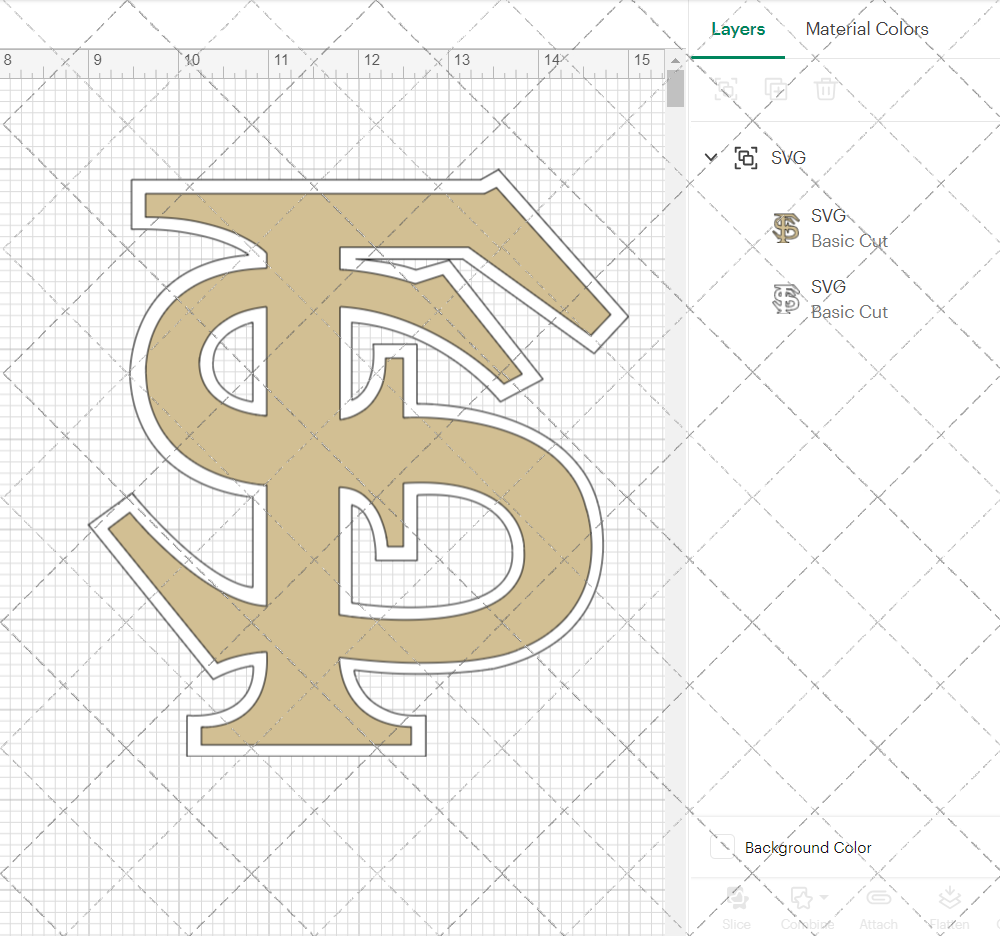Click the second layer's Basic Cut text
Image resolution: width=1000 pixels, height=936 pixels.
tap(849, 312)
